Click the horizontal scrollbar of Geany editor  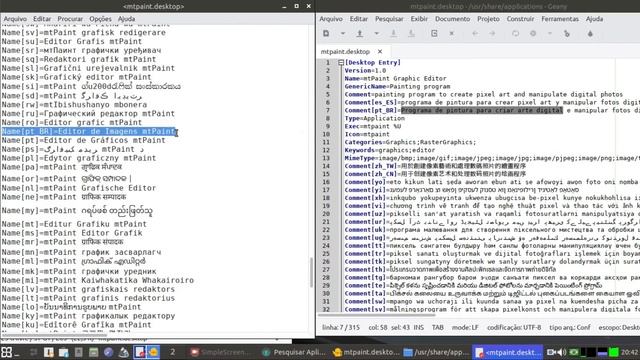[x=376, y=315]
